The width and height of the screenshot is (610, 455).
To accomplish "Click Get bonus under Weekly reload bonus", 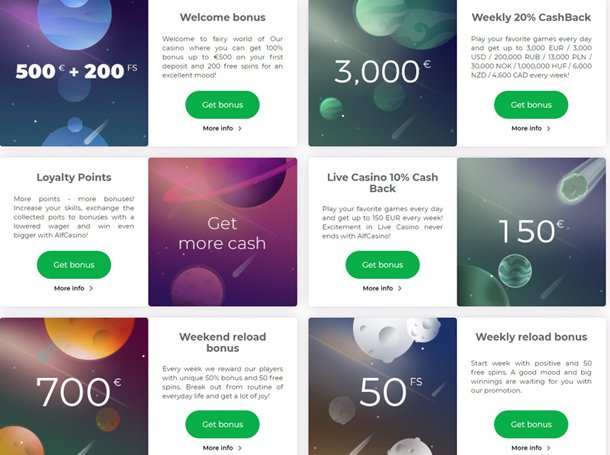I will tap(531, 424).
